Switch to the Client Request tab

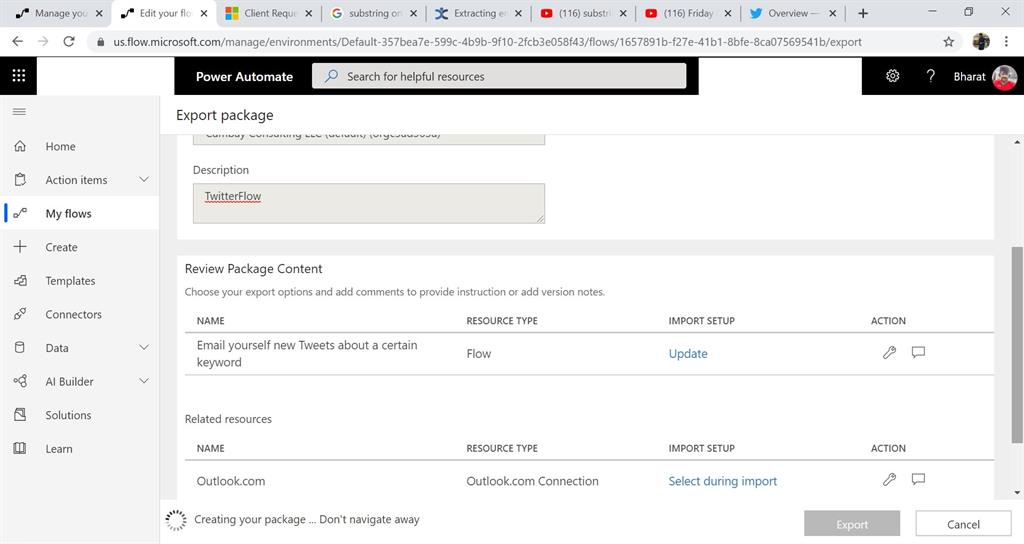click(269, 13)
